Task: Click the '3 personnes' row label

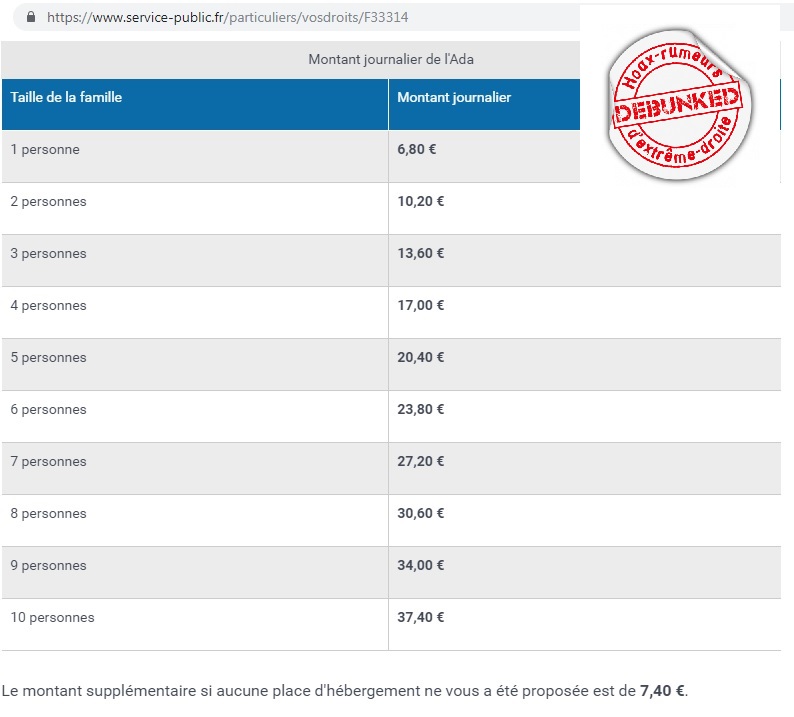Action: click(x=48, y=254)
